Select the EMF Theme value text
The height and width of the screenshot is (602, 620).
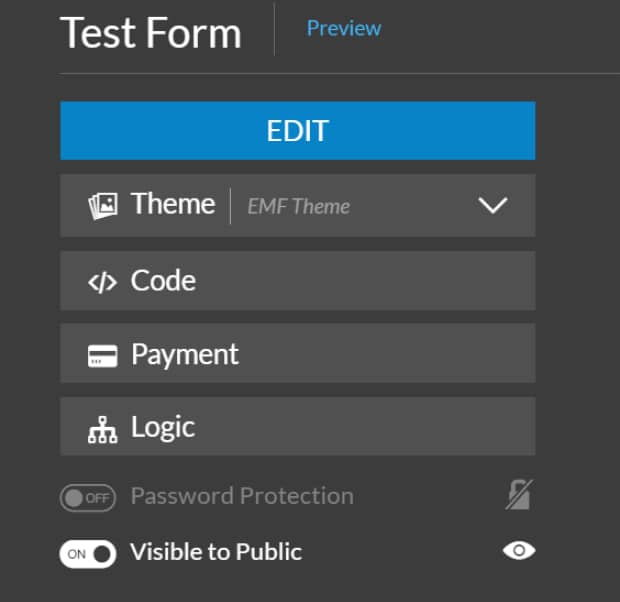click(x=299, y=206)
